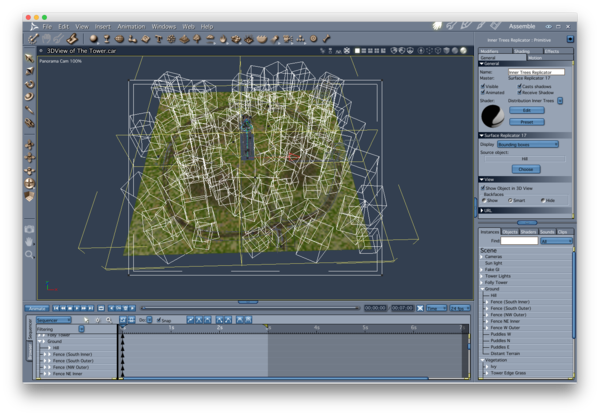Click the Choose source object button

526,169
